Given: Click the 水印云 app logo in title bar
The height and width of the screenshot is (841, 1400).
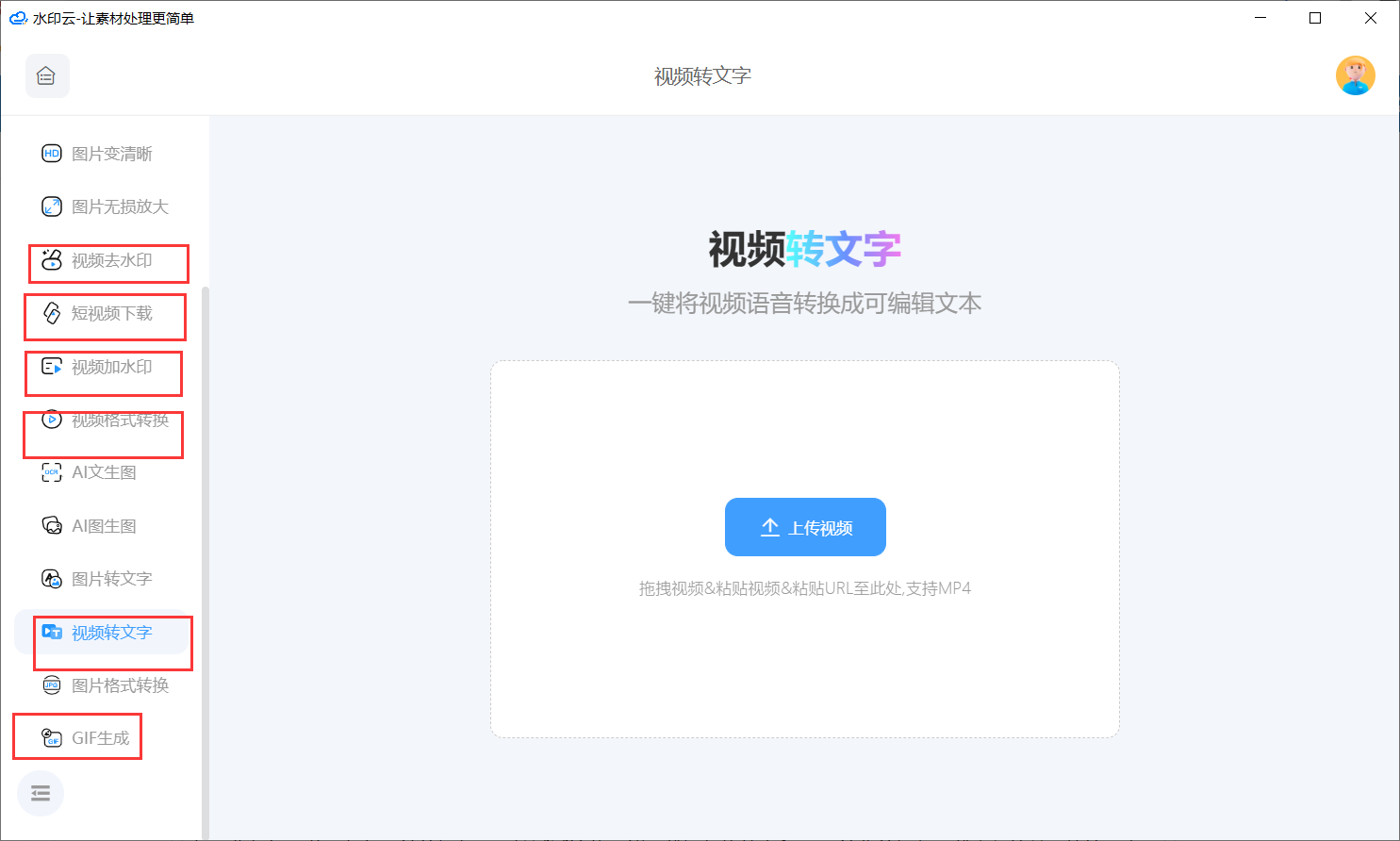Looking at the screenshot, I should (x=18, y=18).
